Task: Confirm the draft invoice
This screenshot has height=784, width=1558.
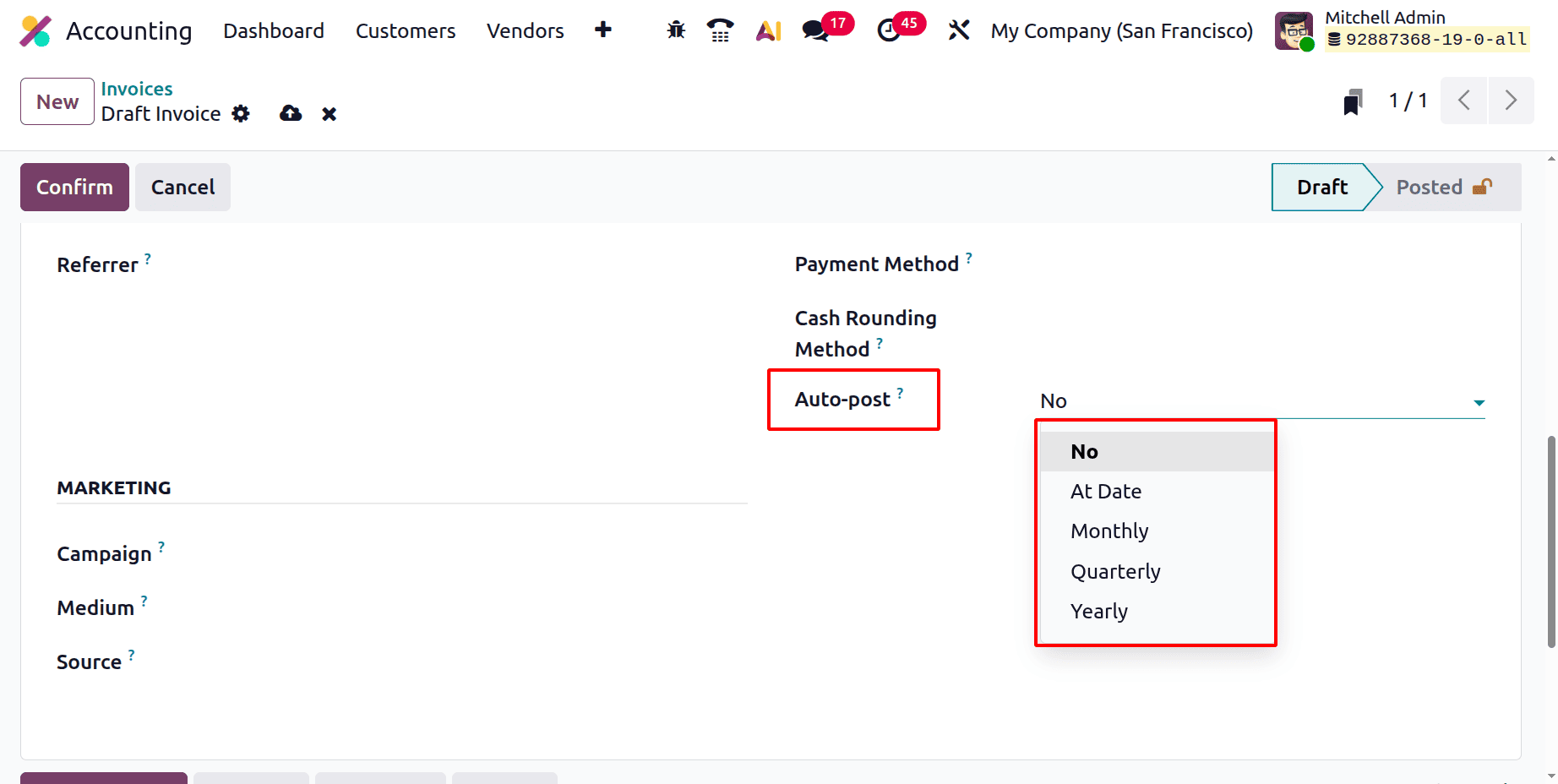Action: coord(74,187)
